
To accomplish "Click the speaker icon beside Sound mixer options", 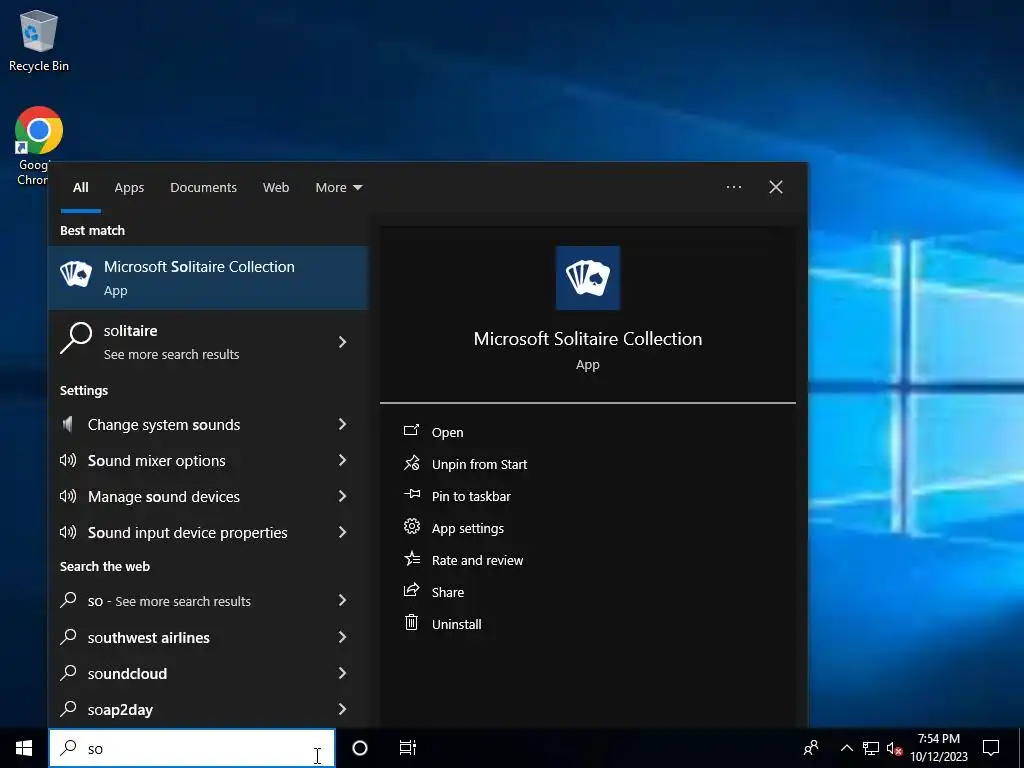I will click(68, 460).
